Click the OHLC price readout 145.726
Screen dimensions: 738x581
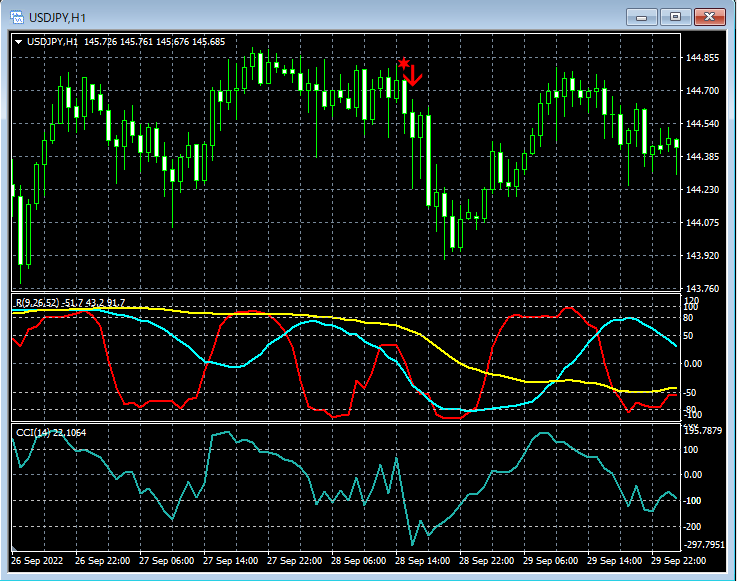pyautogui.click(x=103, y=41)
